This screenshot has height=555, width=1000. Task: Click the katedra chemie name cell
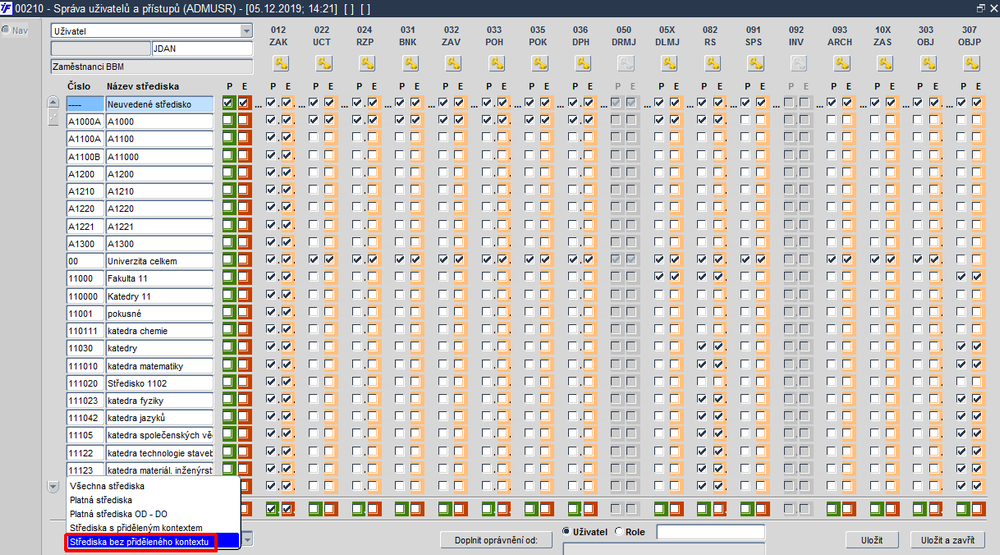coord(159,330)
